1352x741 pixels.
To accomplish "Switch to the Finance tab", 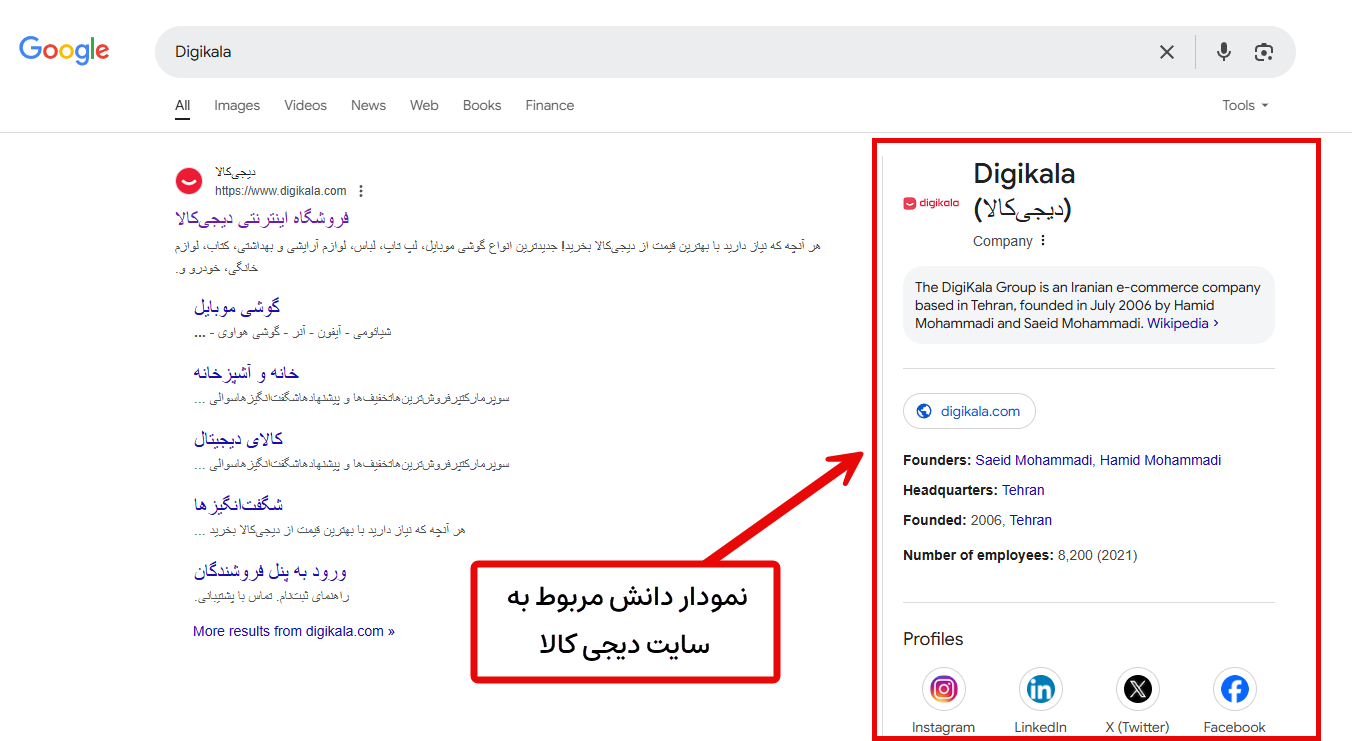I will pyautogui.click(x=550, y=105).
